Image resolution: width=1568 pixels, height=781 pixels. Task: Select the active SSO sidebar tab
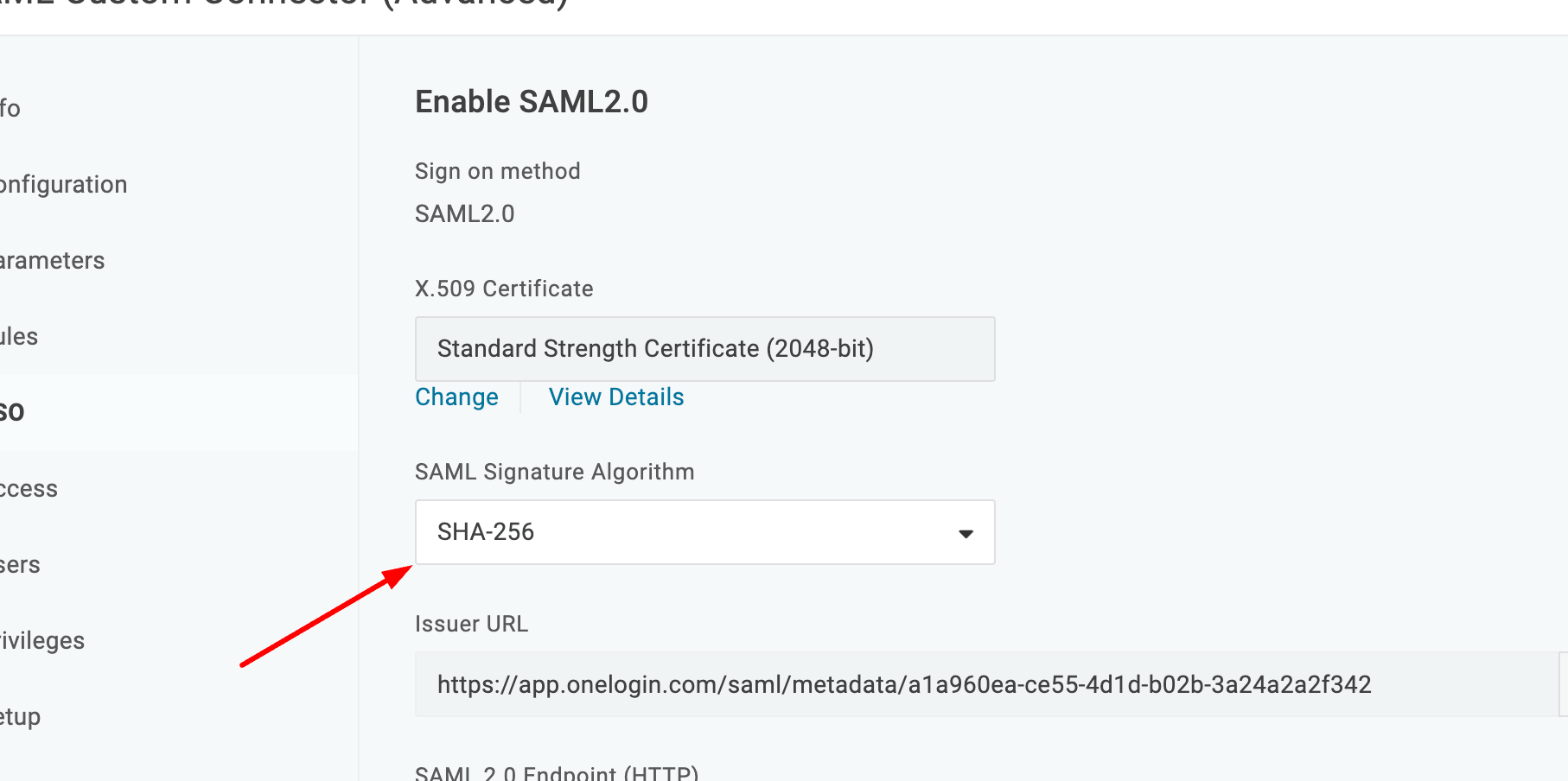point(12,413)
